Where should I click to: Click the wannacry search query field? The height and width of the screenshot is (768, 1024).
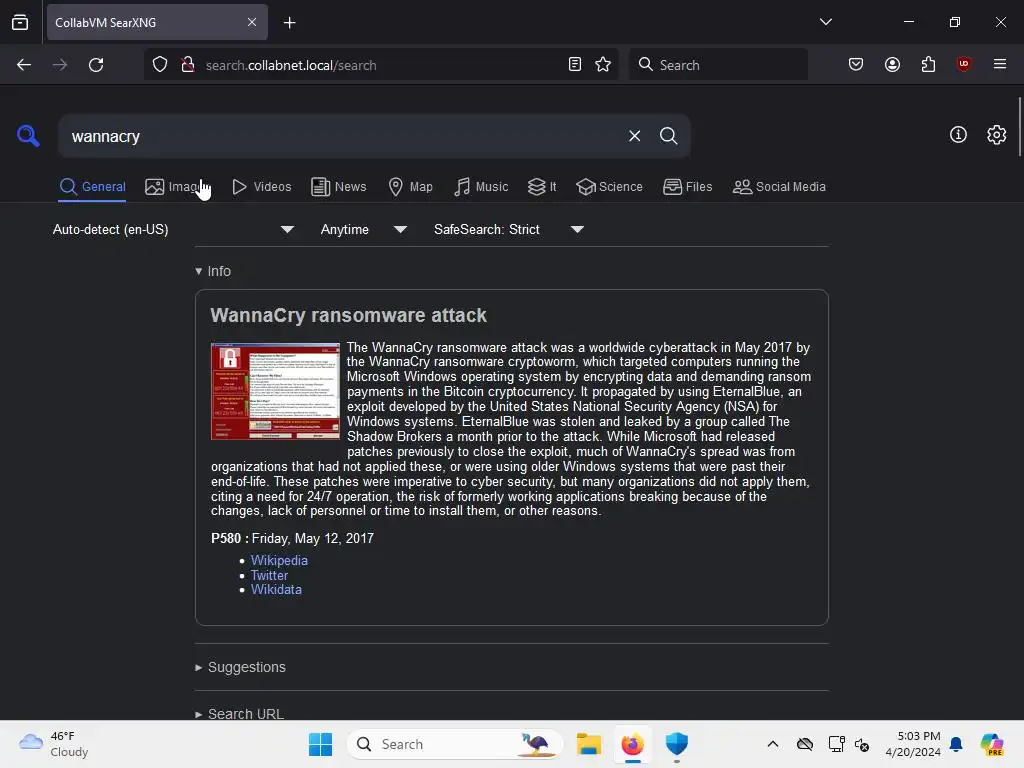click(340, 136)
